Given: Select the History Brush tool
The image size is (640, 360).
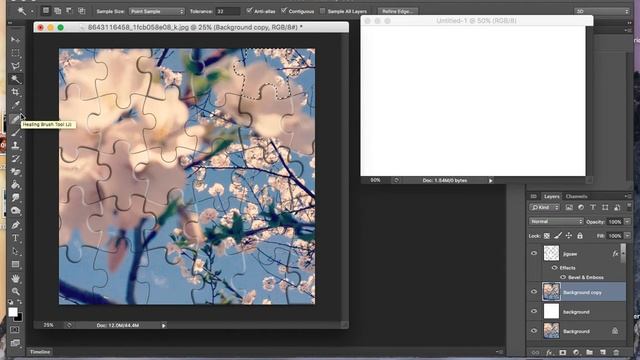Looking at the screenshot, I should pos(16,158).
